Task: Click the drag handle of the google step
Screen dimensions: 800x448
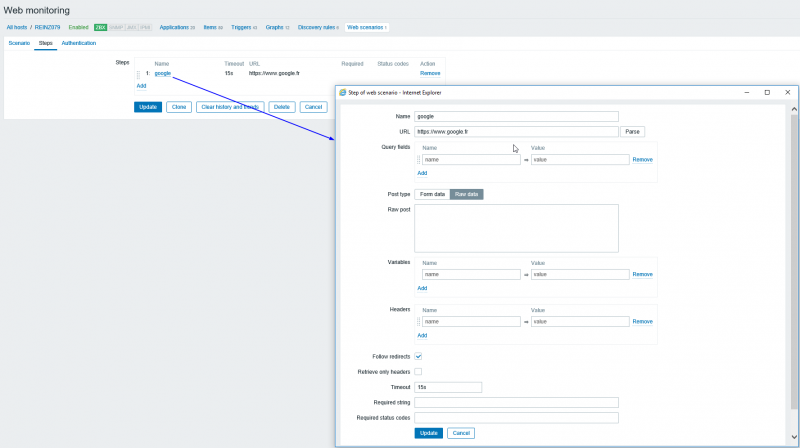Action: [138, 74]
